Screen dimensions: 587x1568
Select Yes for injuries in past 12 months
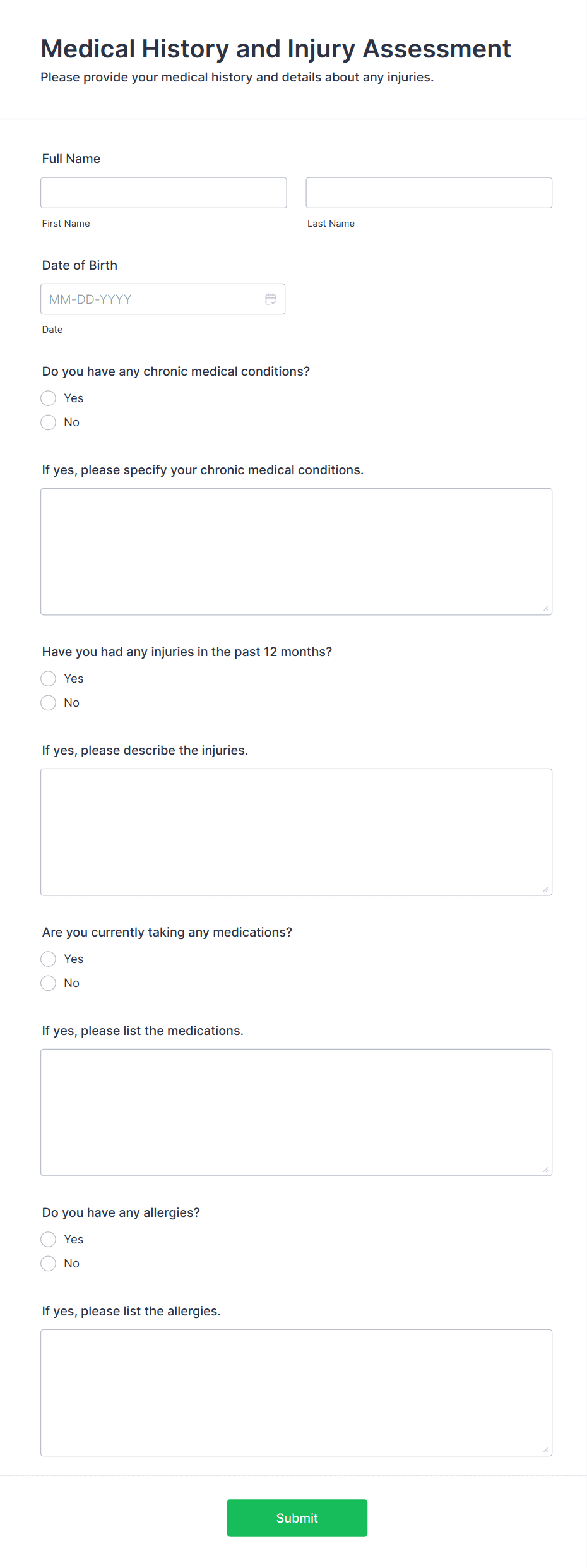[48, 678]
